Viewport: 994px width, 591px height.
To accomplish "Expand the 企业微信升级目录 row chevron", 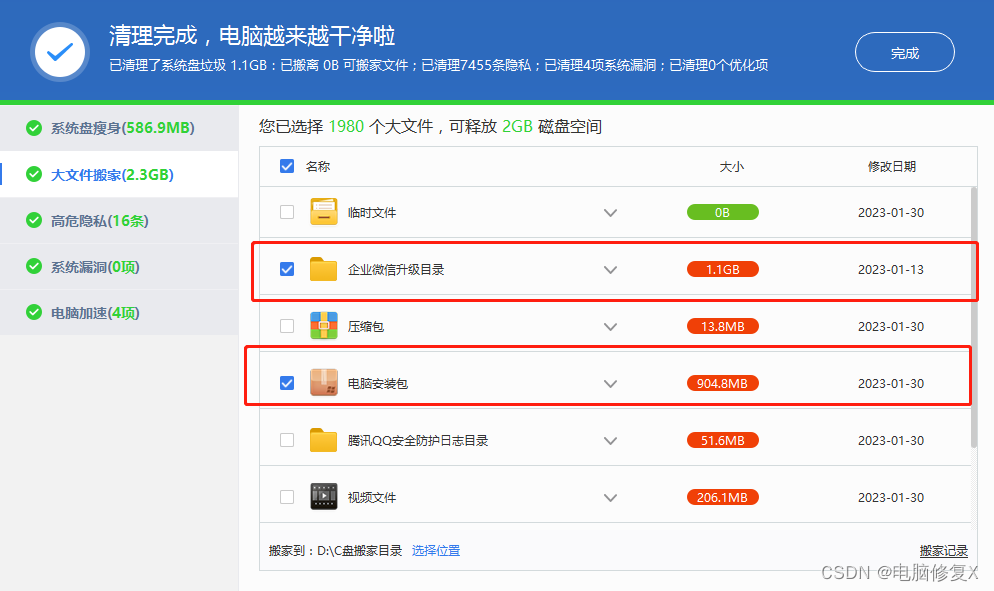I will tap(610, 270).
